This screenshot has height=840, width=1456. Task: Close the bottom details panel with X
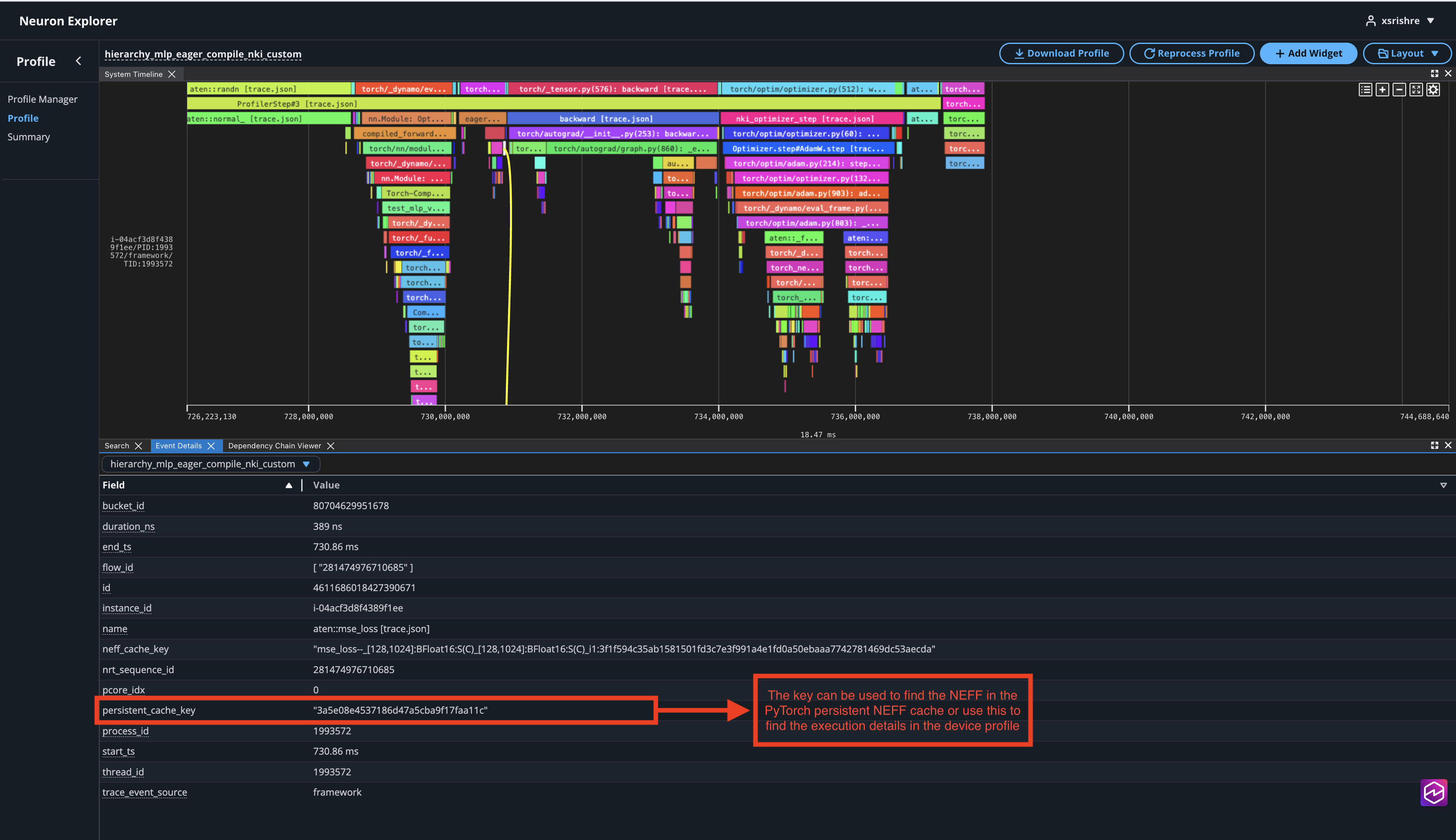point(1448,445)
